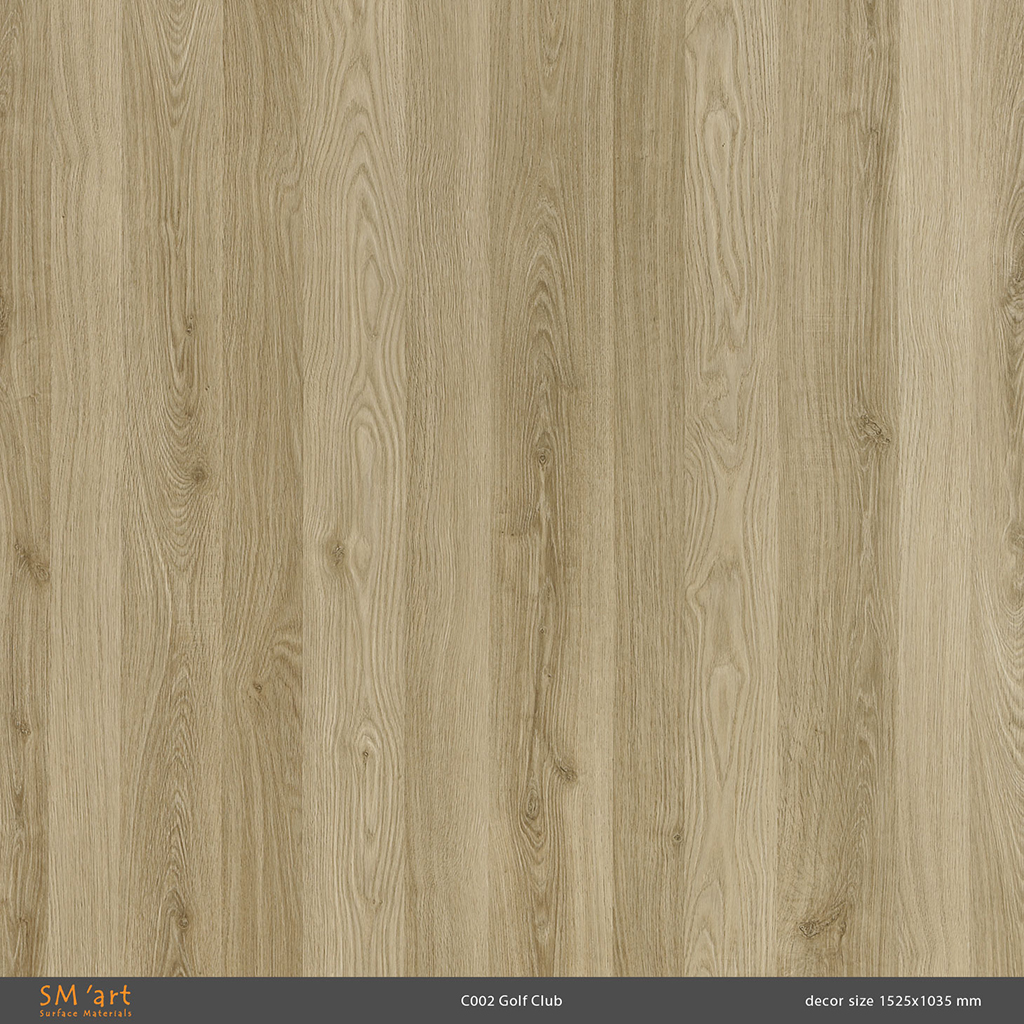This screenshot has height=1024, width=1024.
Task: Click the "SM" letters of the logo
Action: [58, 996]
